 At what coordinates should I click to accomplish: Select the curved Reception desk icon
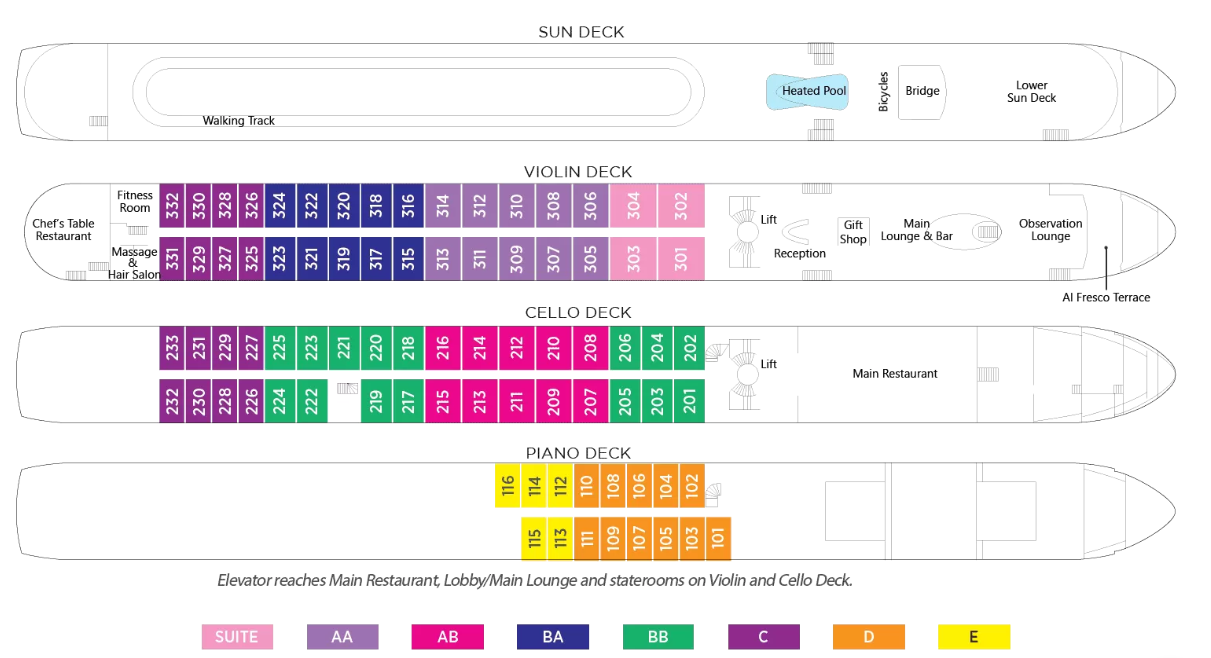[x=797, y=232]
